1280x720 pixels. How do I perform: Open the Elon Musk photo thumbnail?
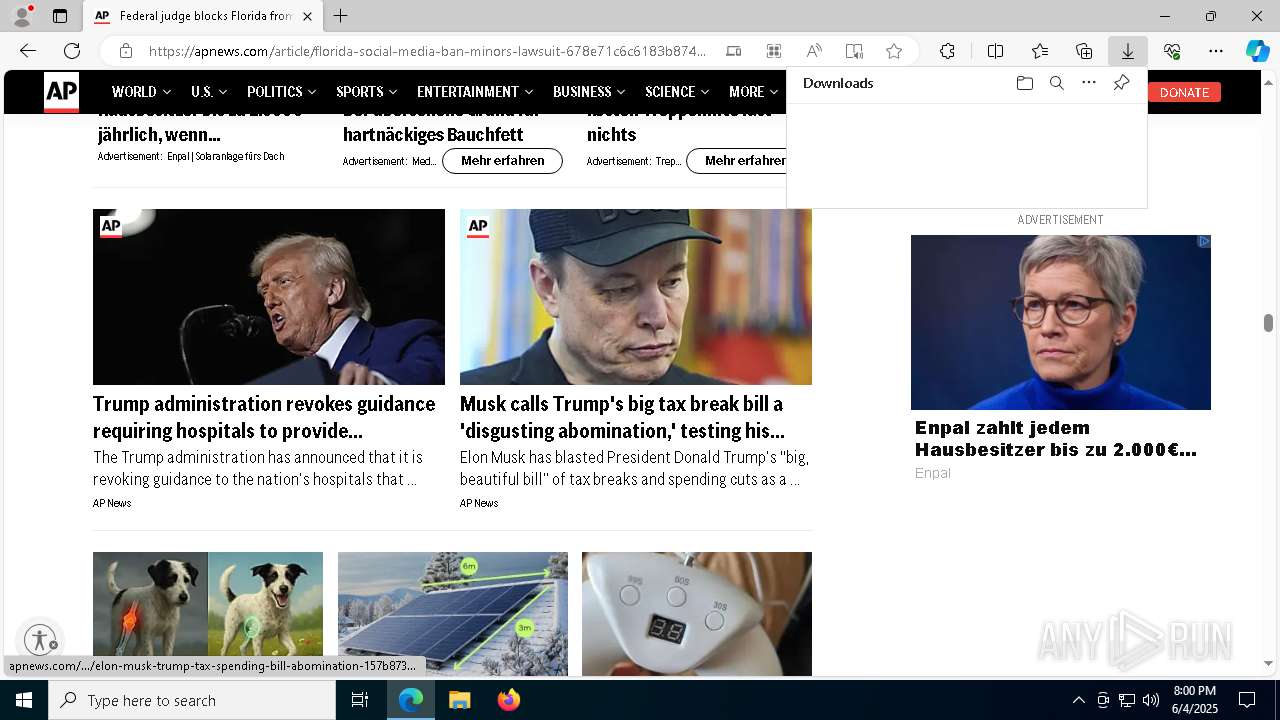point(636,297)
